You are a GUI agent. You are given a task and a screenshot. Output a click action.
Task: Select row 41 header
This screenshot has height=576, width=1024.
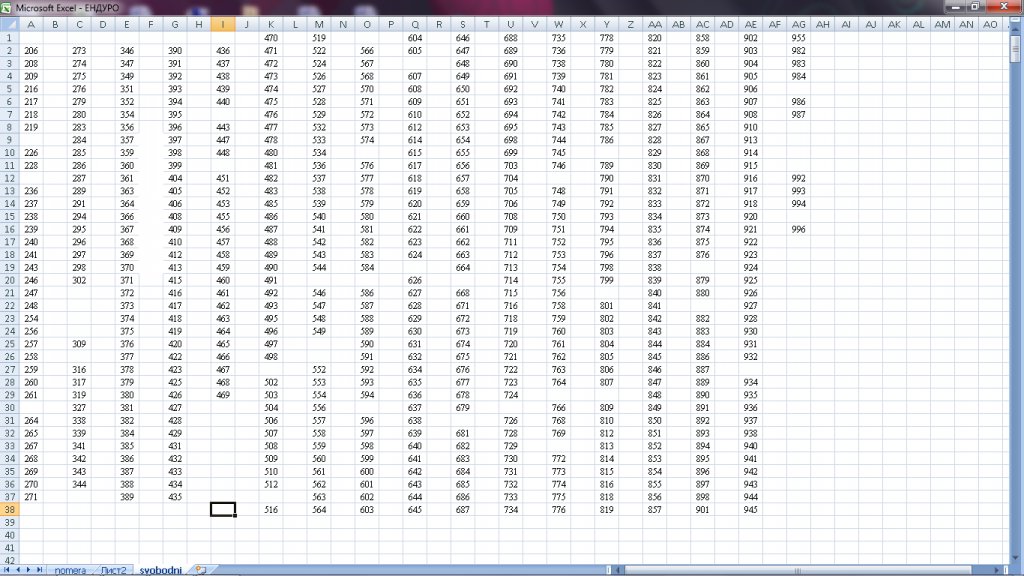pyautogui.click(x=9, y=548)
